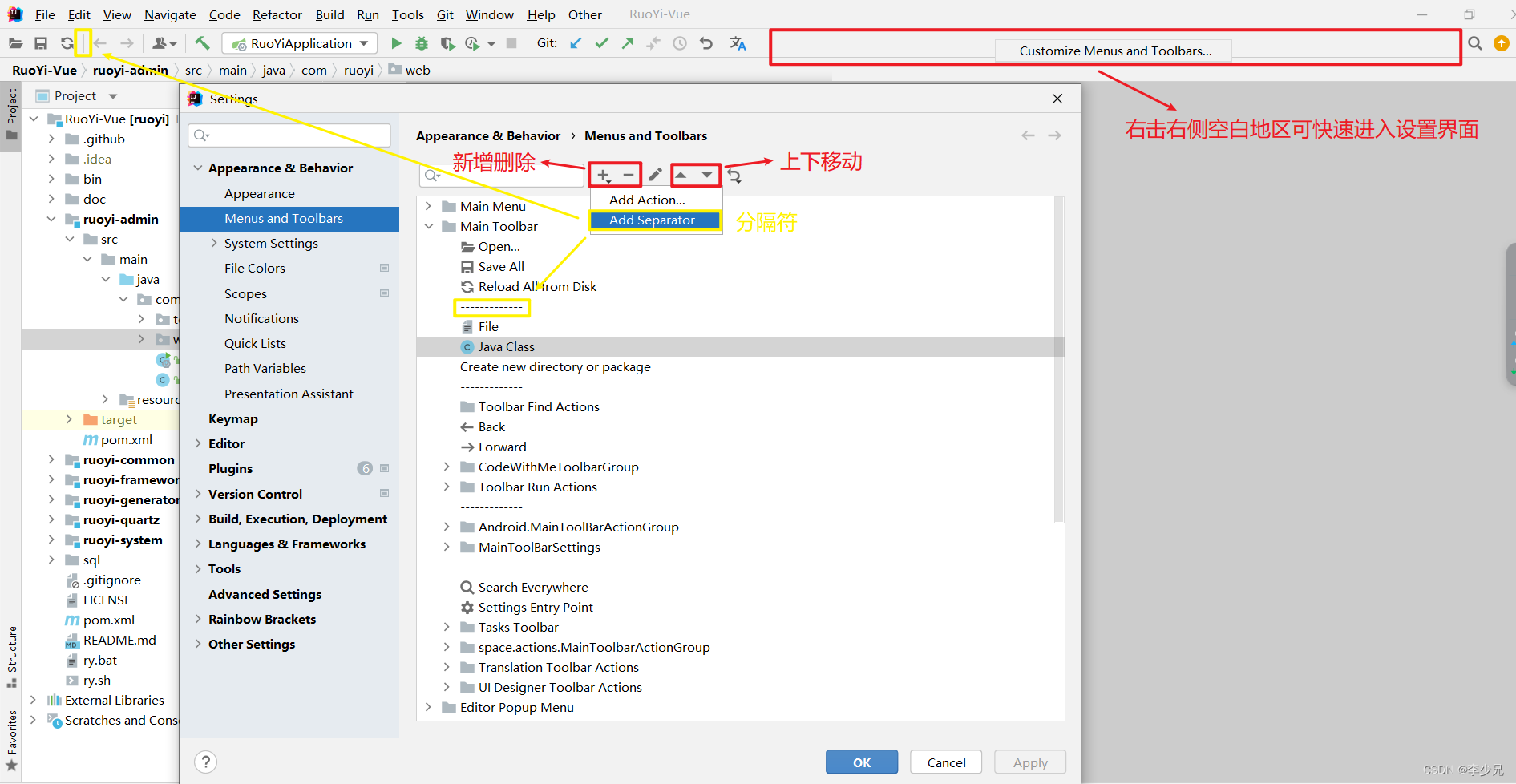
Task: Click the settings search field
Action: point(289,135)
